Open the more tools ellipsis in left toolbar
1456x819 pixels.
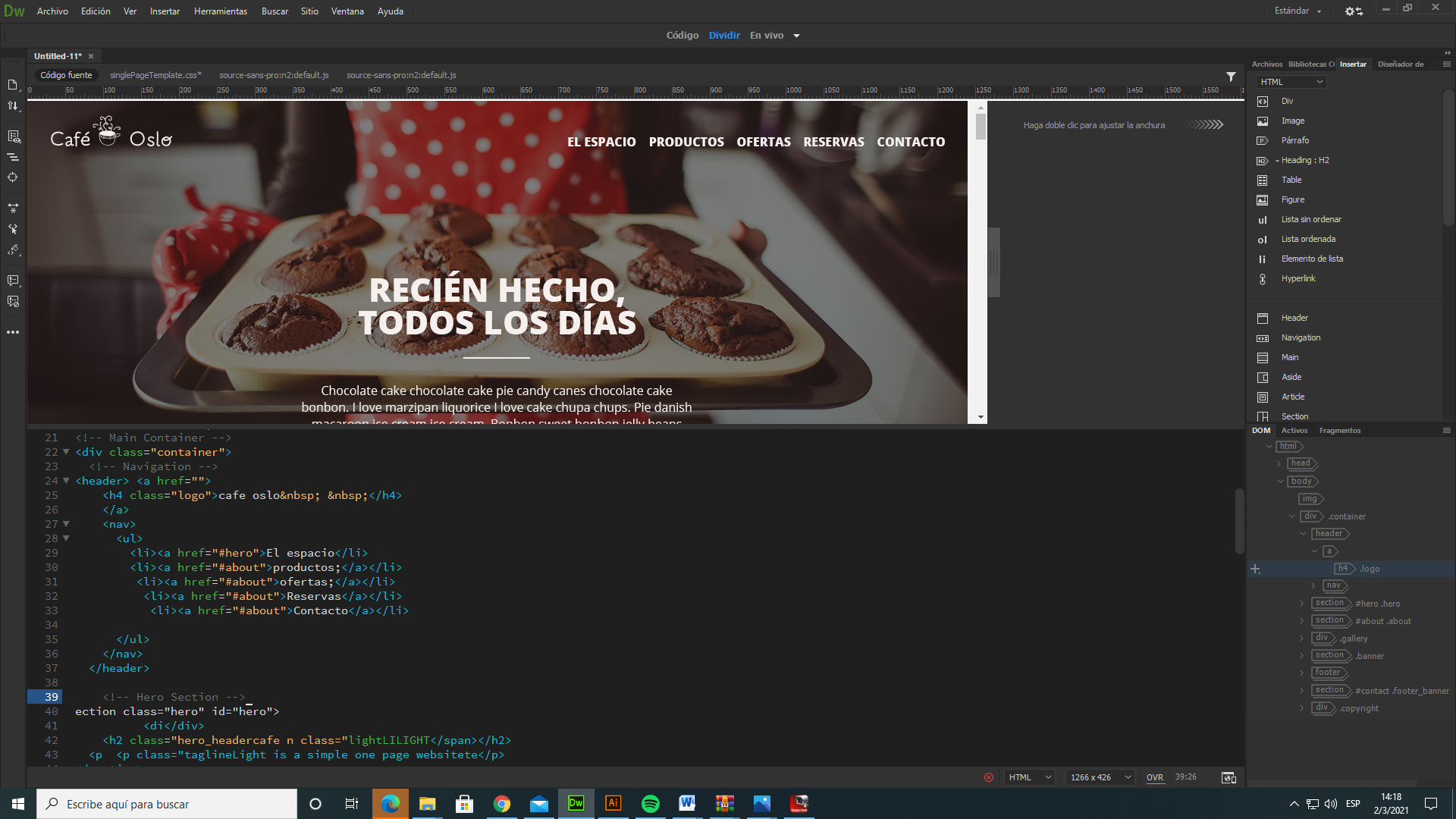(13, 332)
